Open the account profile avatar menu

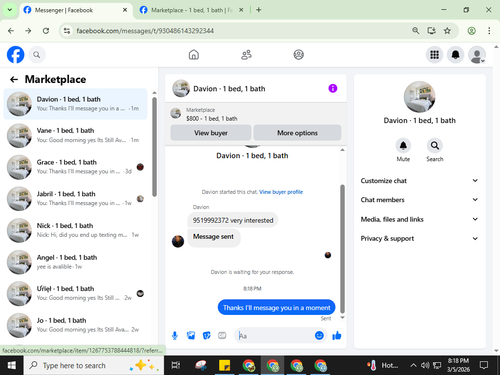point(477,55)
